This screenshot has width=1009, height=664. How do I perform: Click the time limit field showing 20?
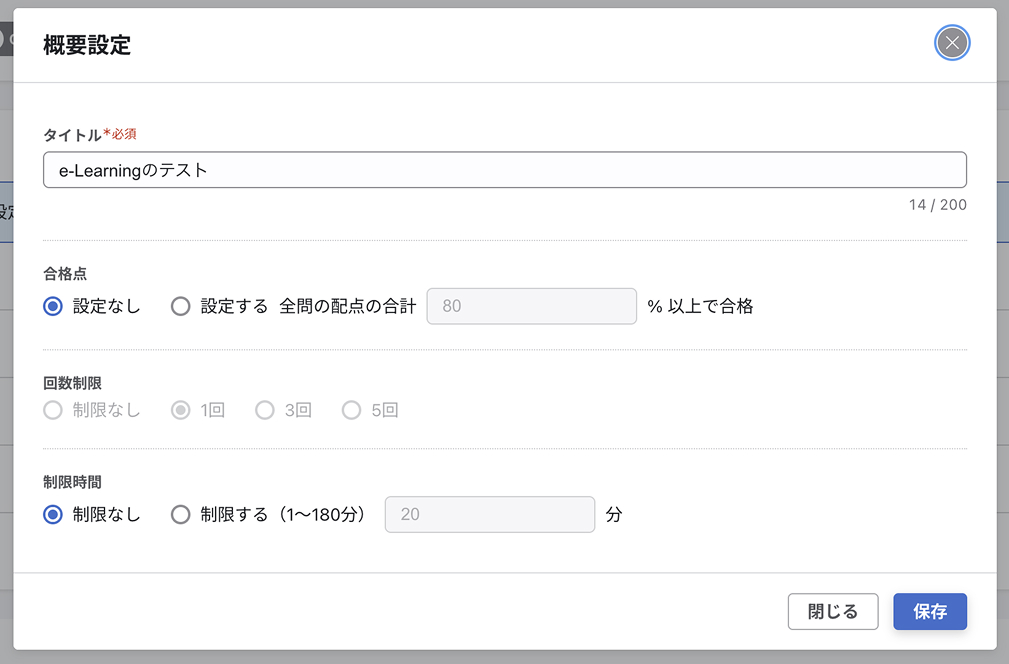[x=489, y=514]
